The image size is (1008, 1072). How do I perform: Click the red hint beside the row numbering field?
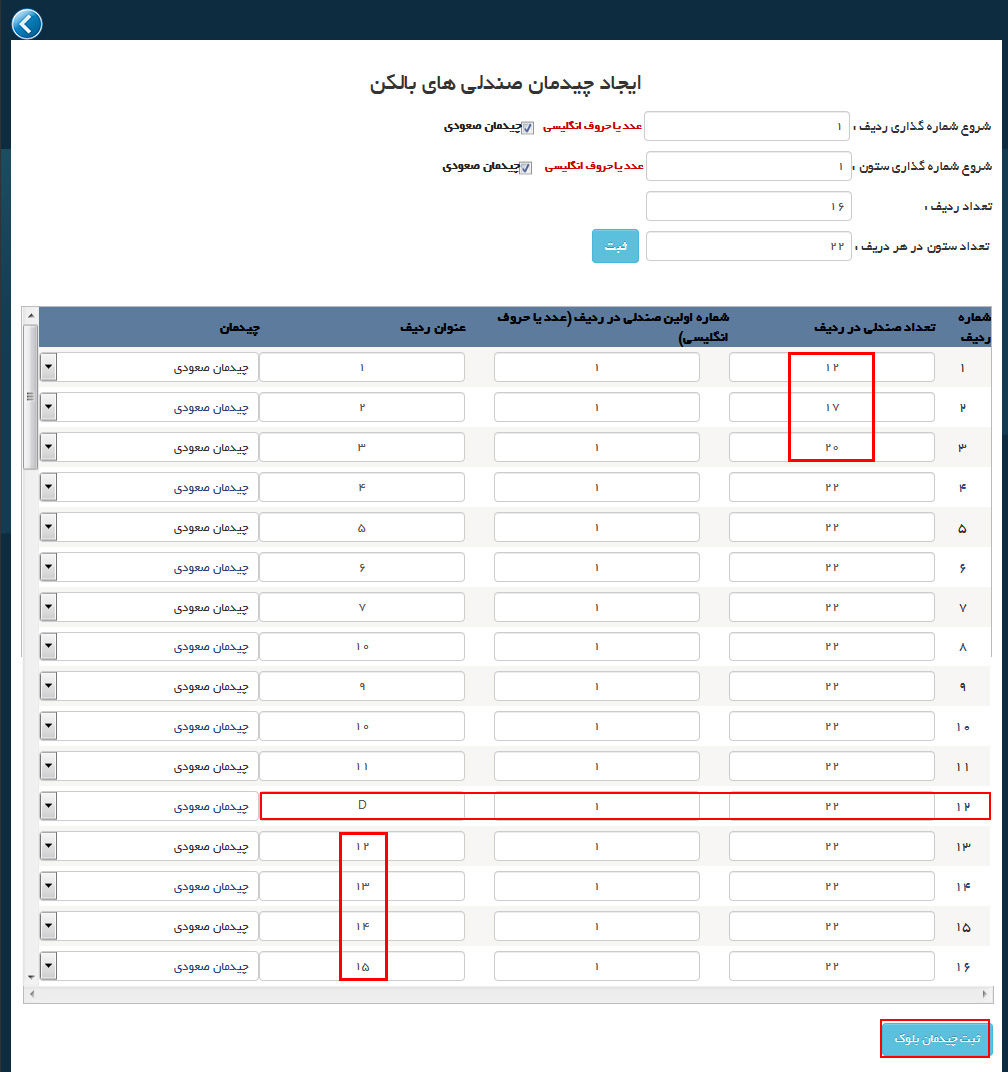coord(592,126)
